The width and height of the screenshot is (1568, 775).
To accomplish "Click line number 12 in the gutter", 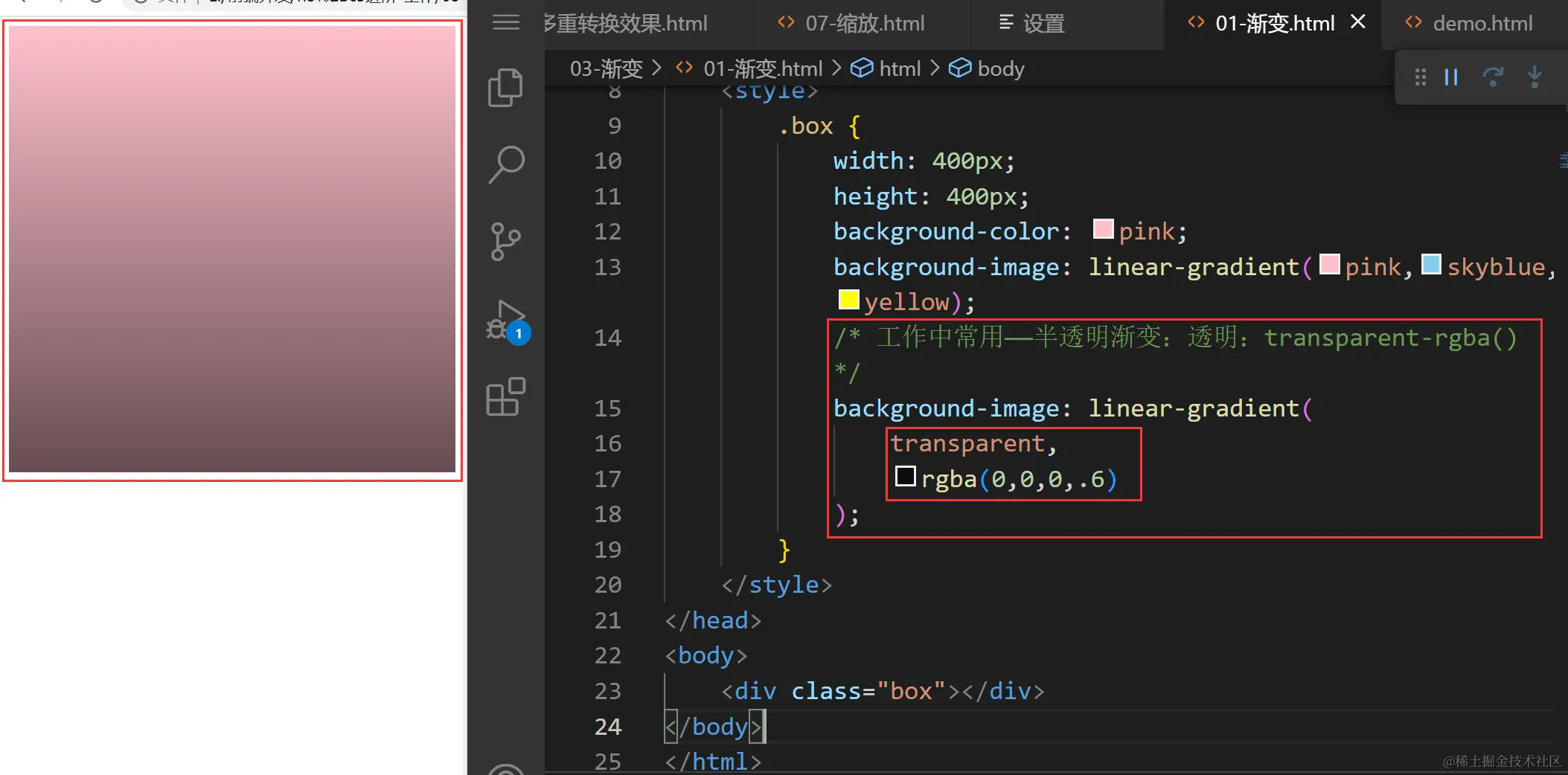I will point(608,231).
